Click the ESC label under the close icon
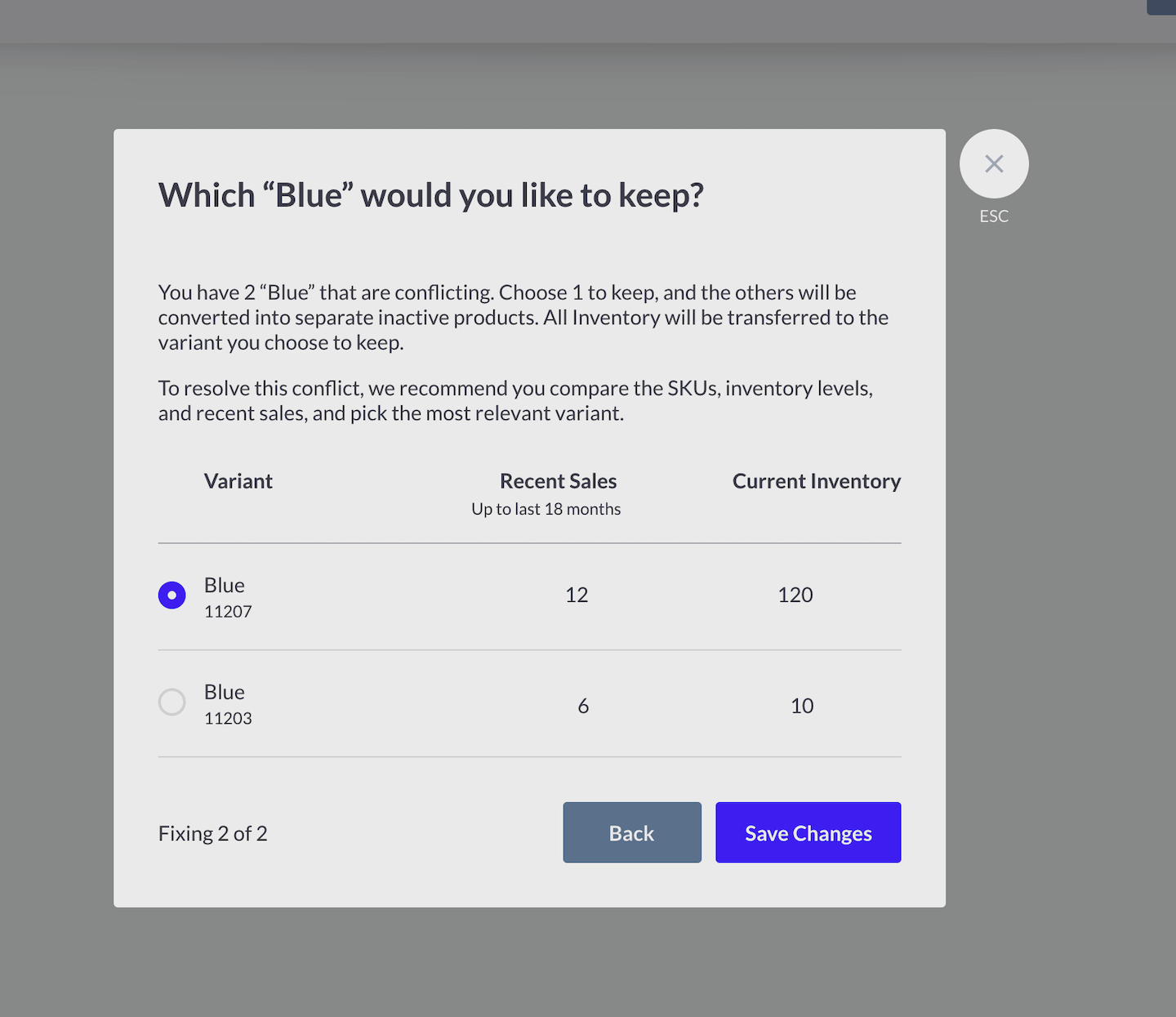The width and height of the screenshot is (1176, 1017). (994, 216)
